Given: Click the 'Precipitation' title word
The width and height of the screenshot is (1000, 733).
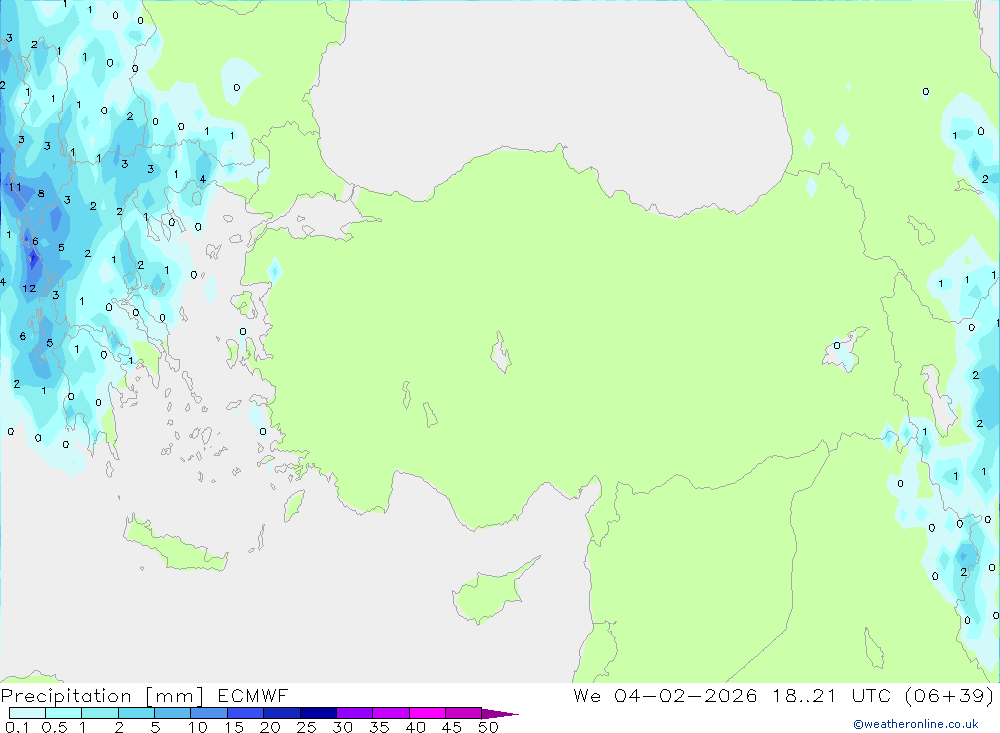Looking at the screenshot, I should tap(66, 696).
